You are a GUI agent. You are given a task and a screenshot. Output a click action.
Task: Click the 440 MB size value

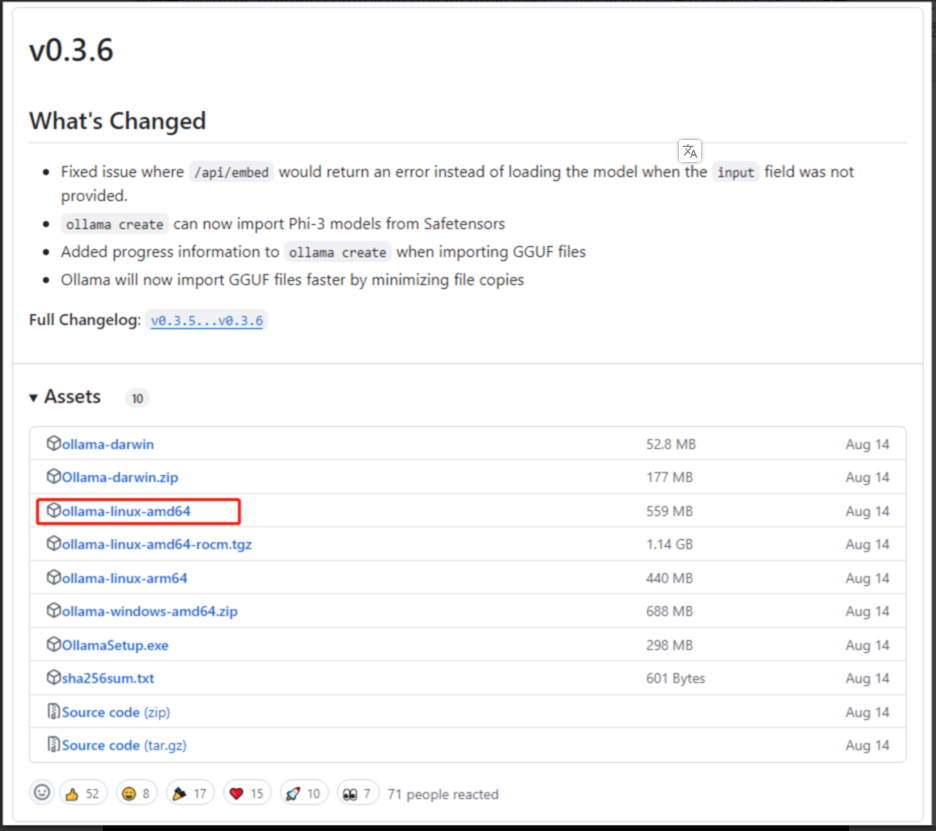point(669,578)
